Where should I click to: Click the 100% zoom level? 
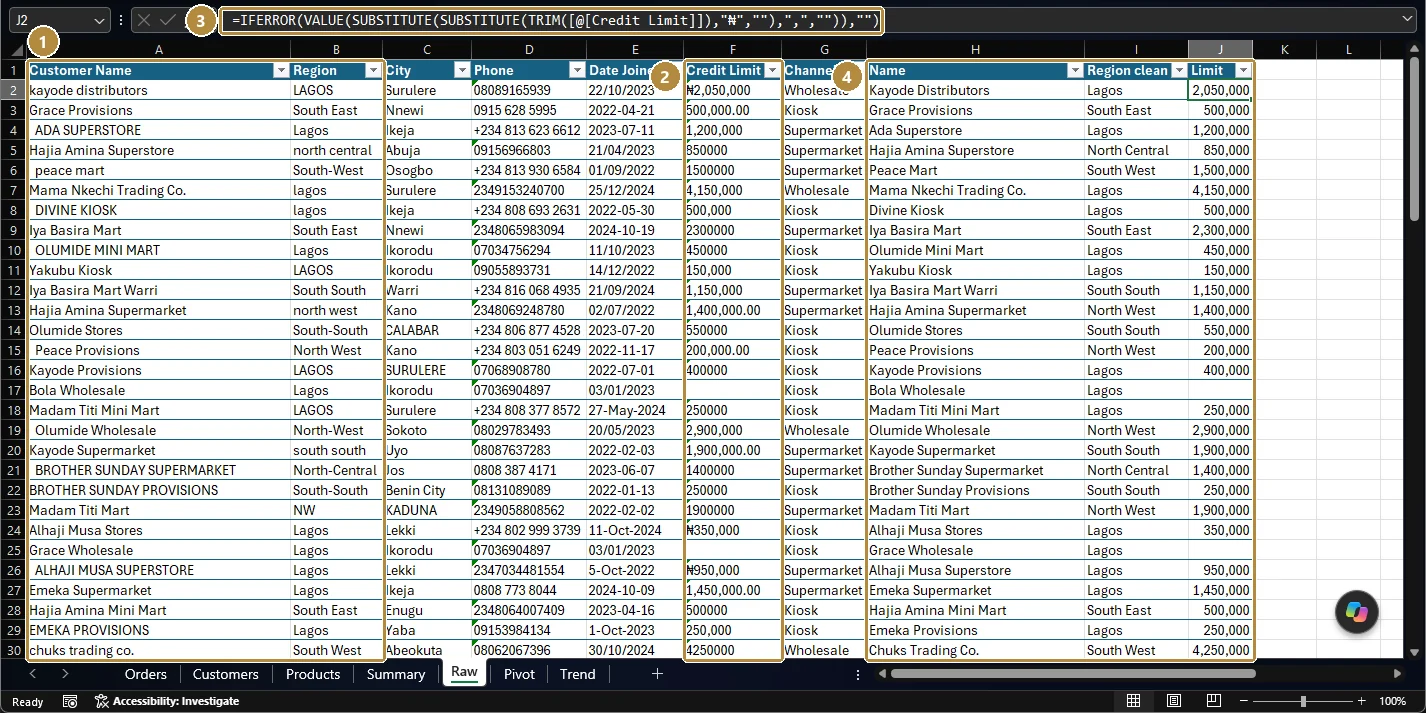[x=1393, y=701]
